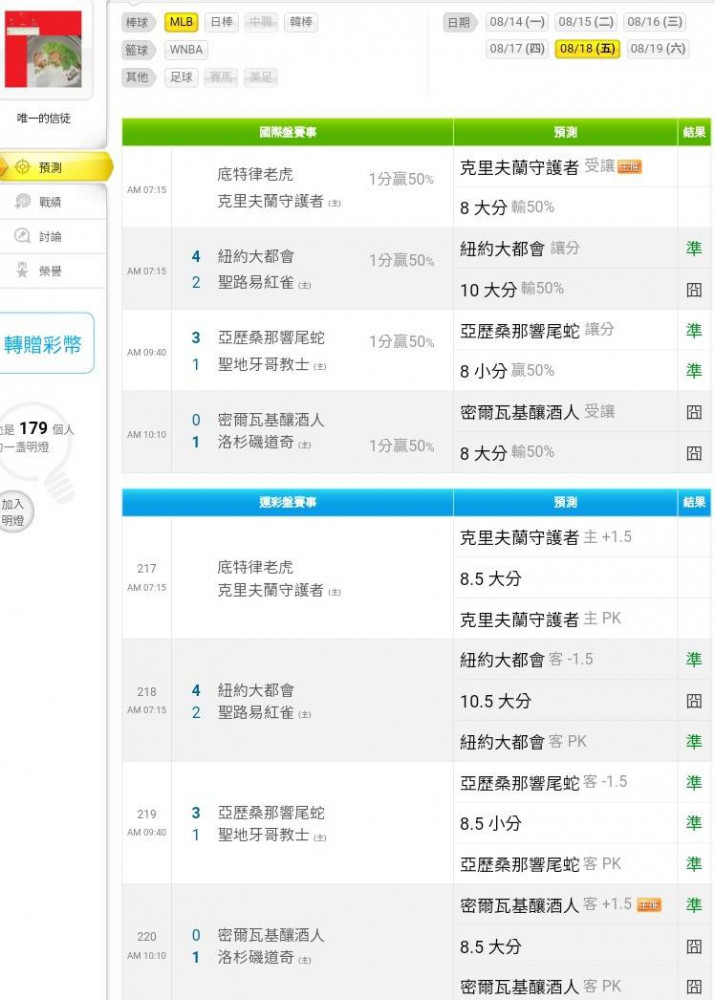
Task: Click the orange 主推 badge next to 受讓
Action: click(630, 167)
